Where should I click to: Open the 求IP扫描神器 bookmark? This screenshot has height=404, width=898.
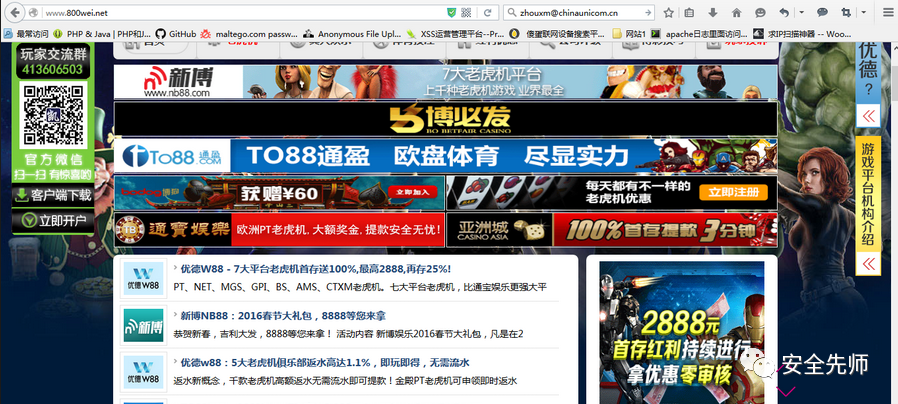click(x=802, y=34)
